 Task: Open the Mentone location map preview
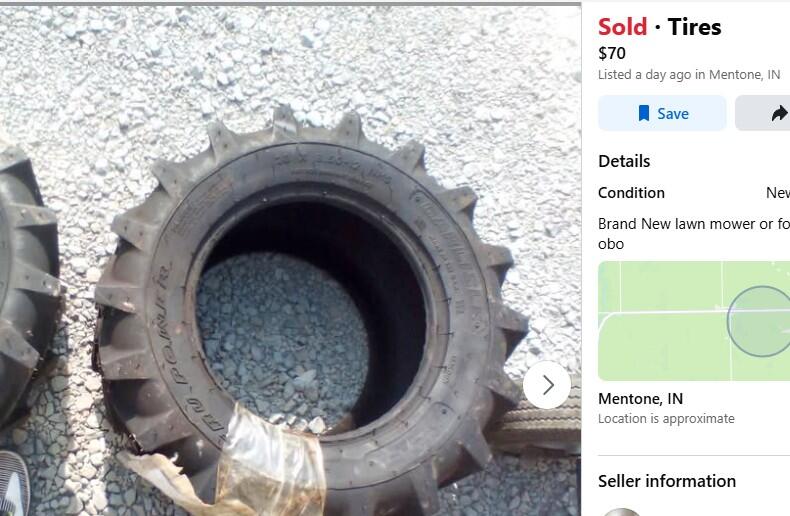point(694,321)
